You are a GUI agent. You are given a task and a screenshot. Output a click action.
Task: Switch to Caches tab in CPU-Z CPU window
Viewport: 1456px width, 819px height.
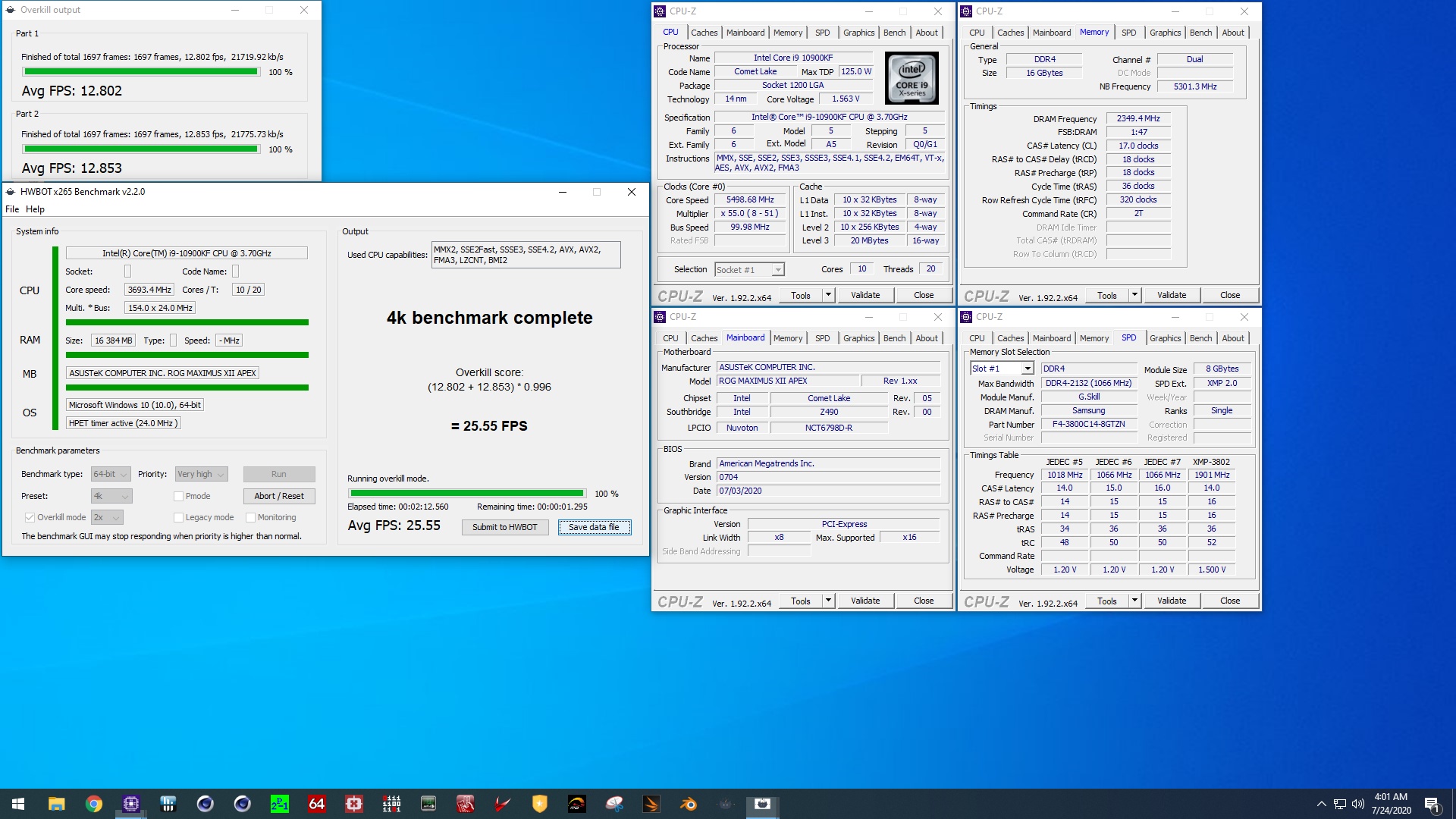704,33
